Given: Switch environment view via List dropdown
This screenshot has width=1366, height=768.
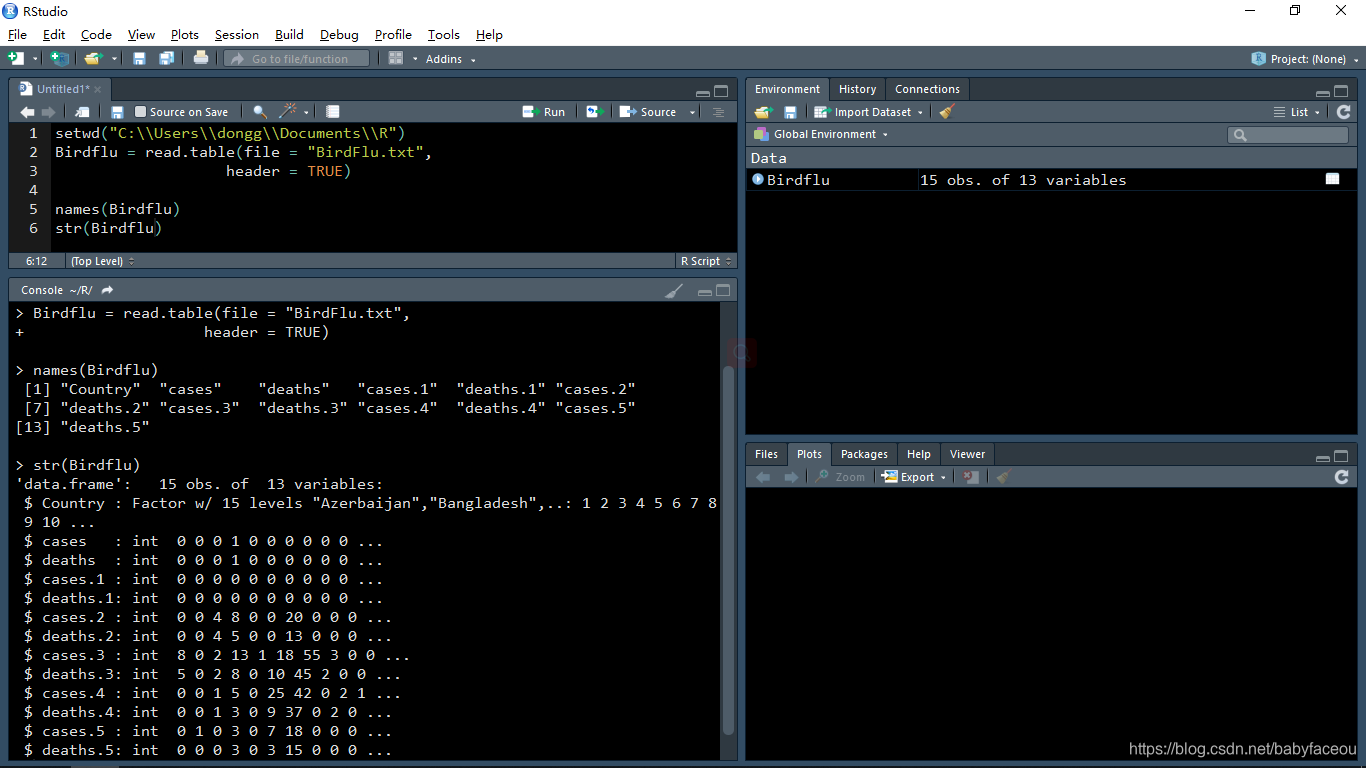Looking at the screenshot, I should pos(1297,112).
